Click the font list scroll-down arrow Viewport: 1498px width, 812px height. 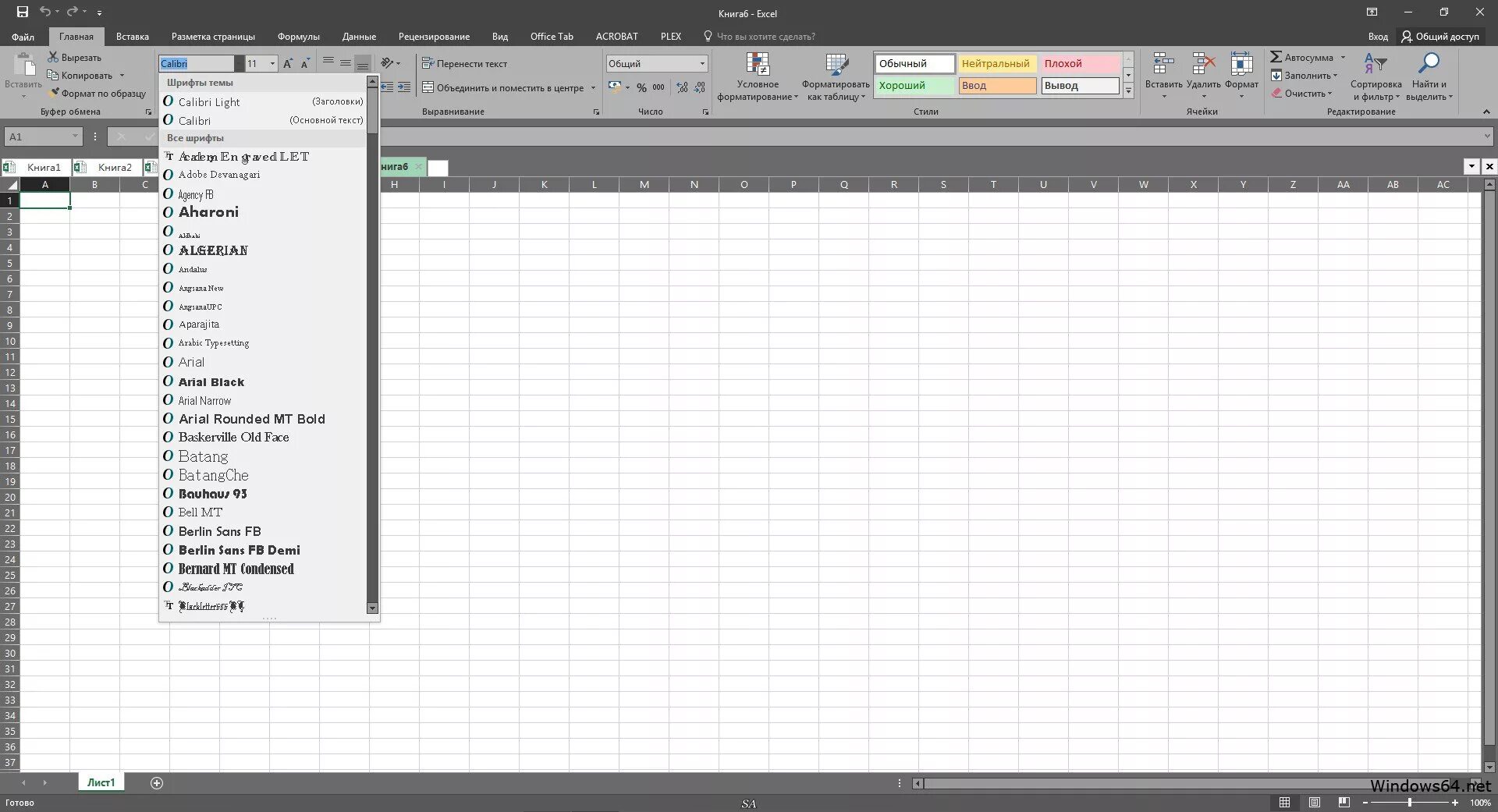372,608
